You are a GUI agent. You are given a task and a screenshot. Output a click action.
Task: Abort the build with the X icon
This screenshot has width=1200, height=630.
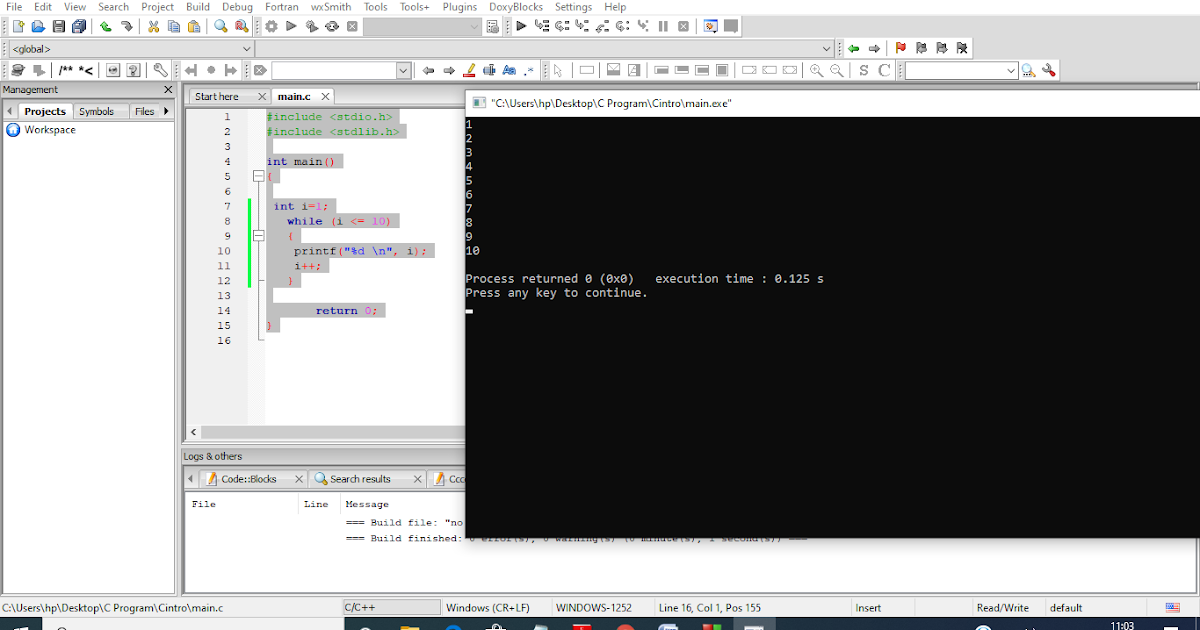point(352,26)
